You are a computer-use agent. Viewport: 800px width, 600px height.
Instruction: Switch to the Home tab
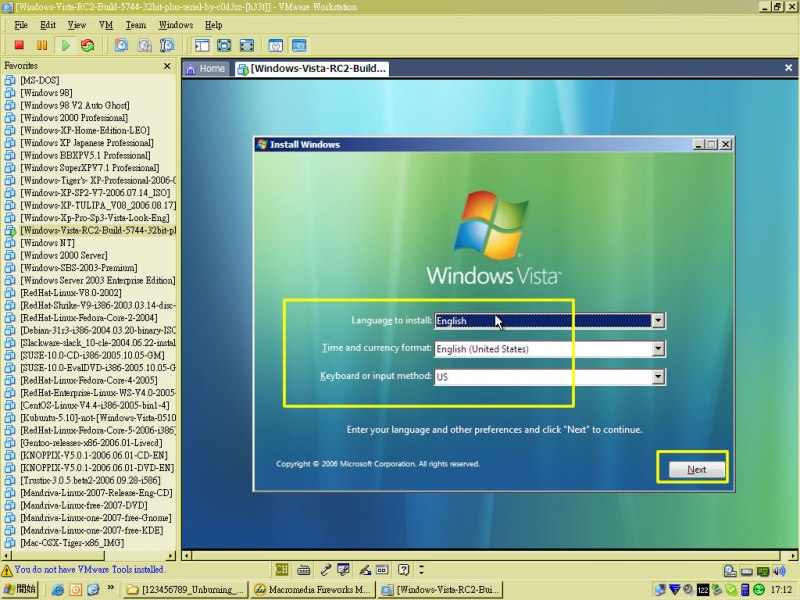(x=206, y=68)
